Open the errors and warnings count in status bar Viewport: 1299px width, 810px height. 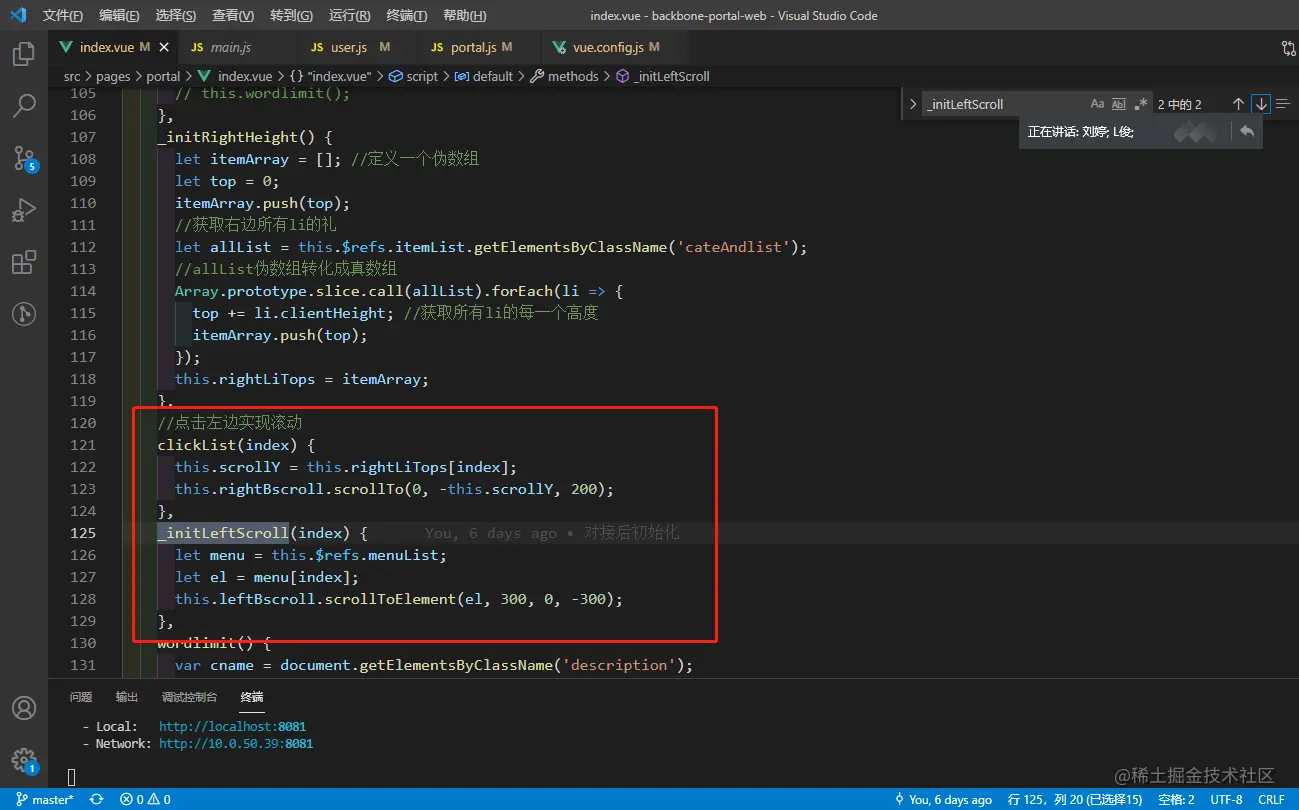pyautogui.click(x=145, y=799)
